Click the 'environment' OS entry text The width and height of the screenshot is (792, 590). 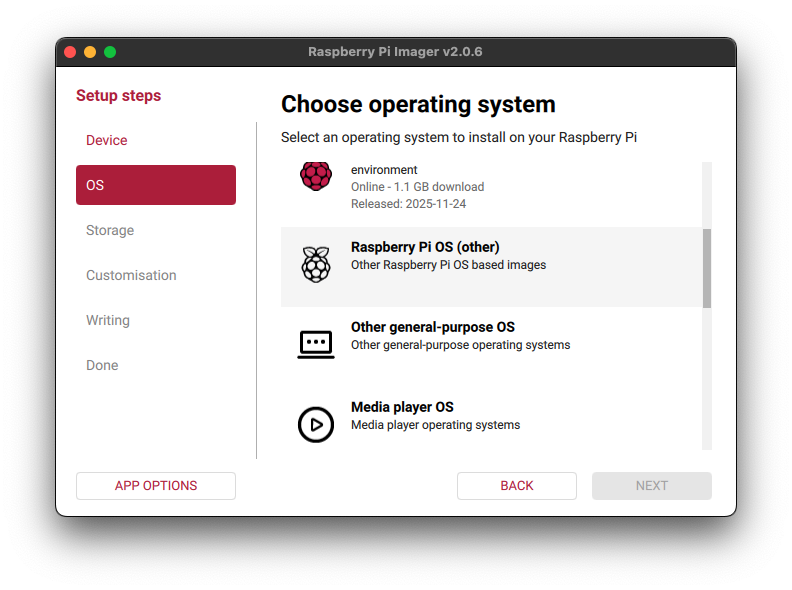click(384, 170)
